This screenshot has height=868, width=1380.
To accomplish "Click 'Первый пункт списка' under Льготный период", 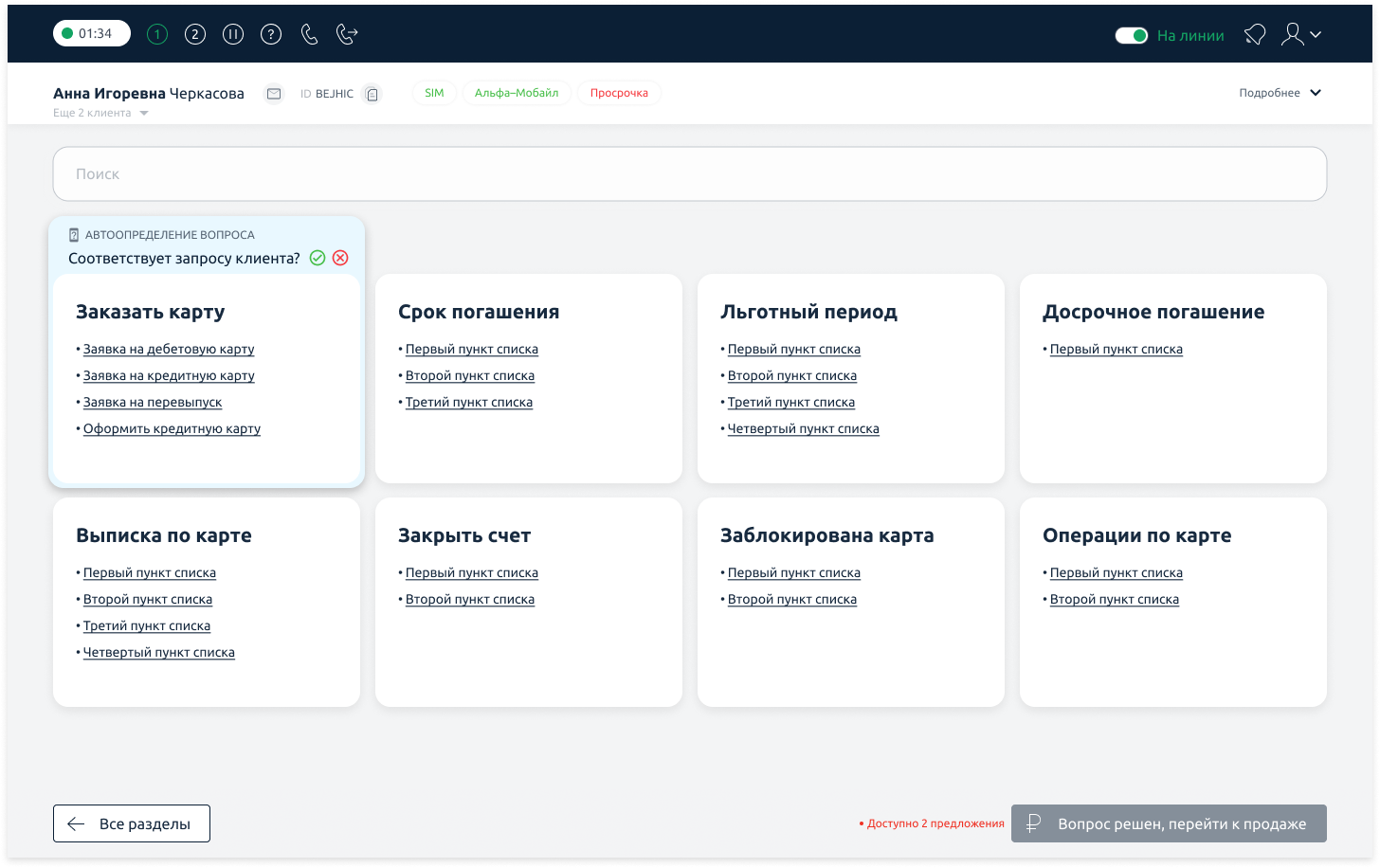I will (794, 349).
